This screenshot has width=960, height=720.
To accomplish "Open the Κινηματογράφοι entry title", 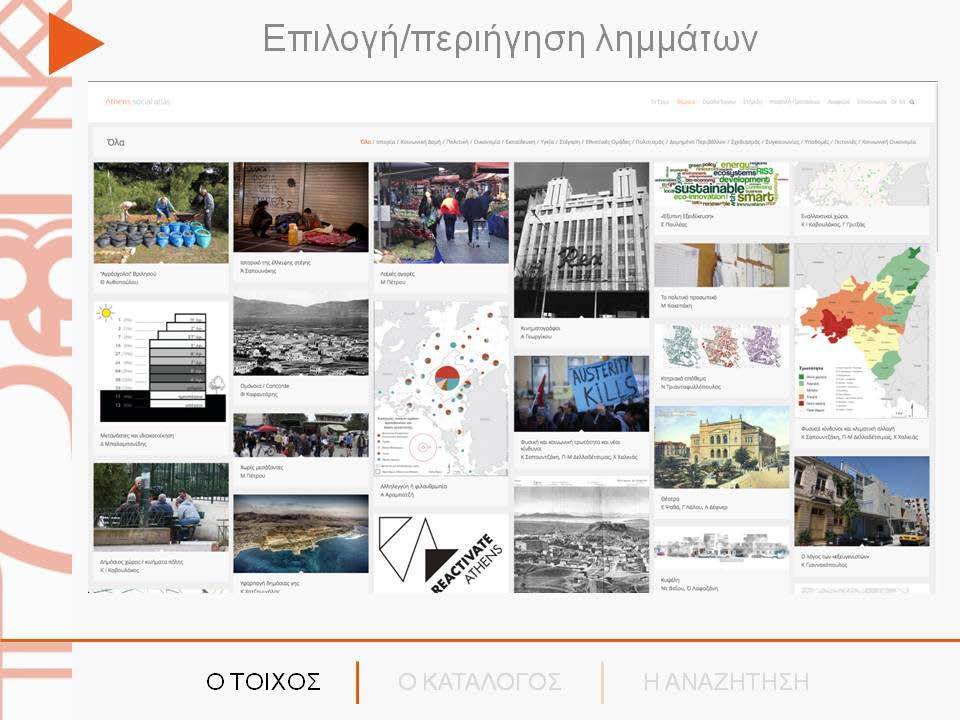I will 540,328.
